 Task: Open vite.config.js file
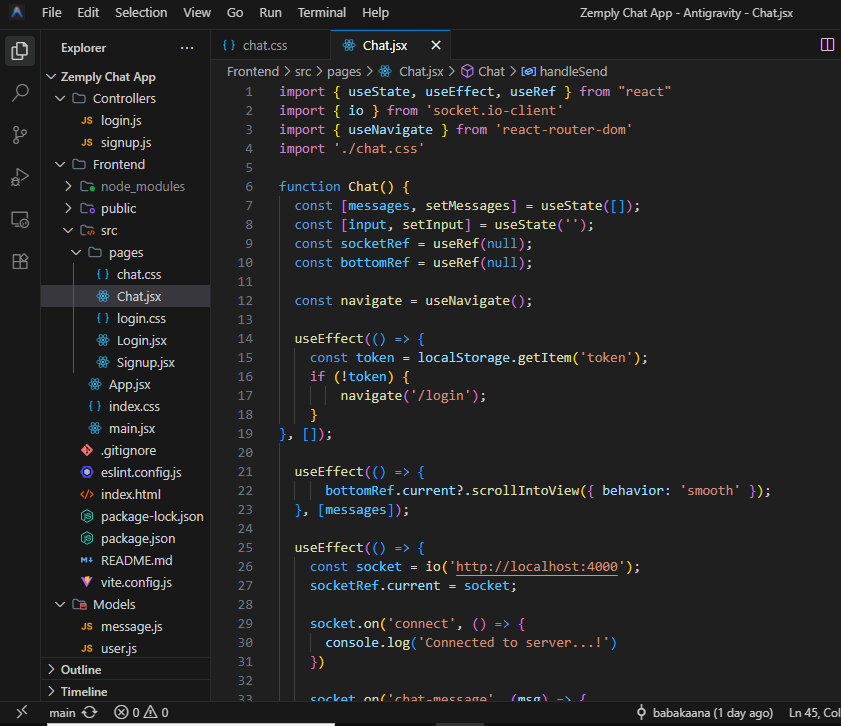click(x=126, y=582)
